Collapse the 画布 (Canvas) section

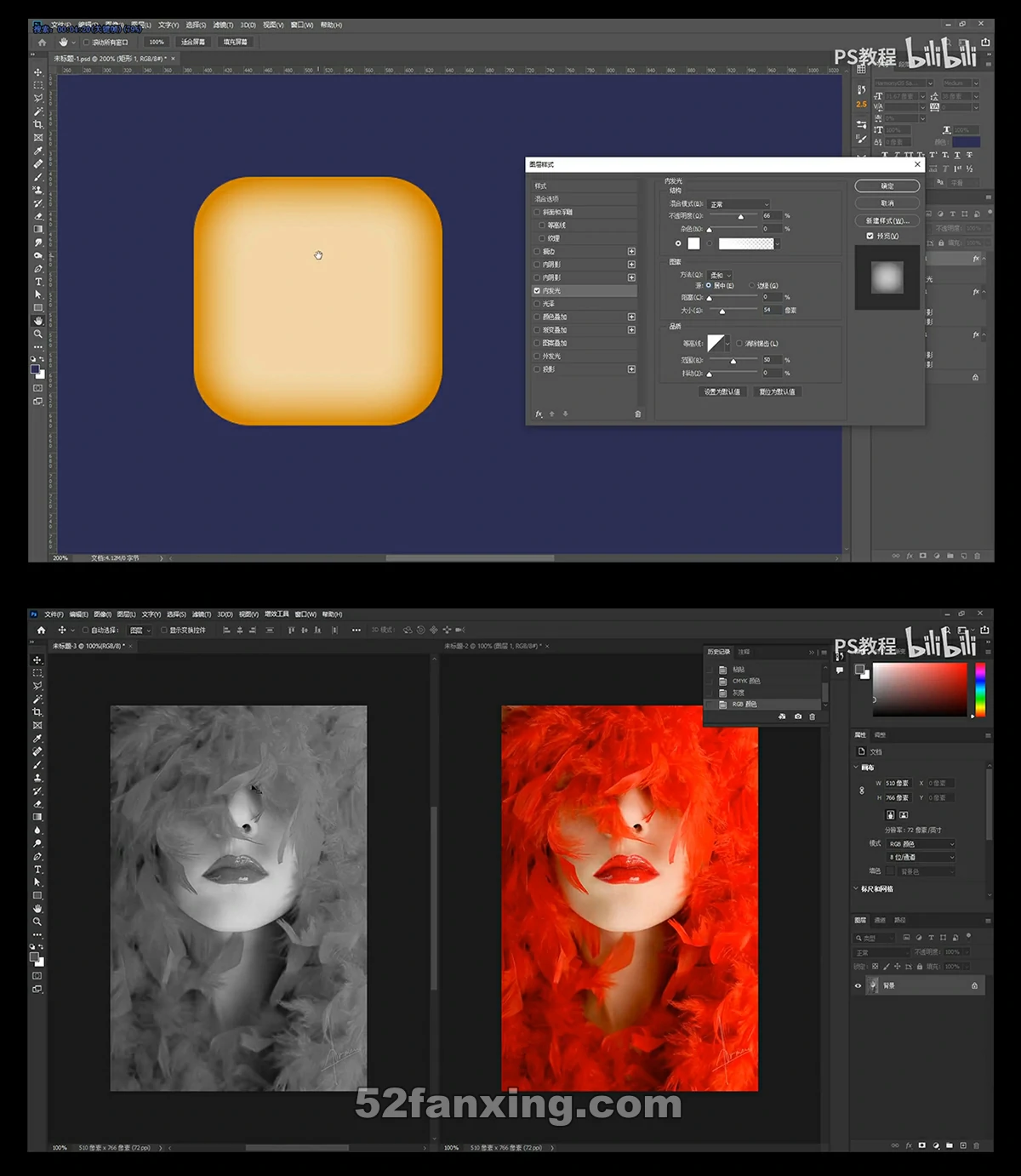coord(856,767)
